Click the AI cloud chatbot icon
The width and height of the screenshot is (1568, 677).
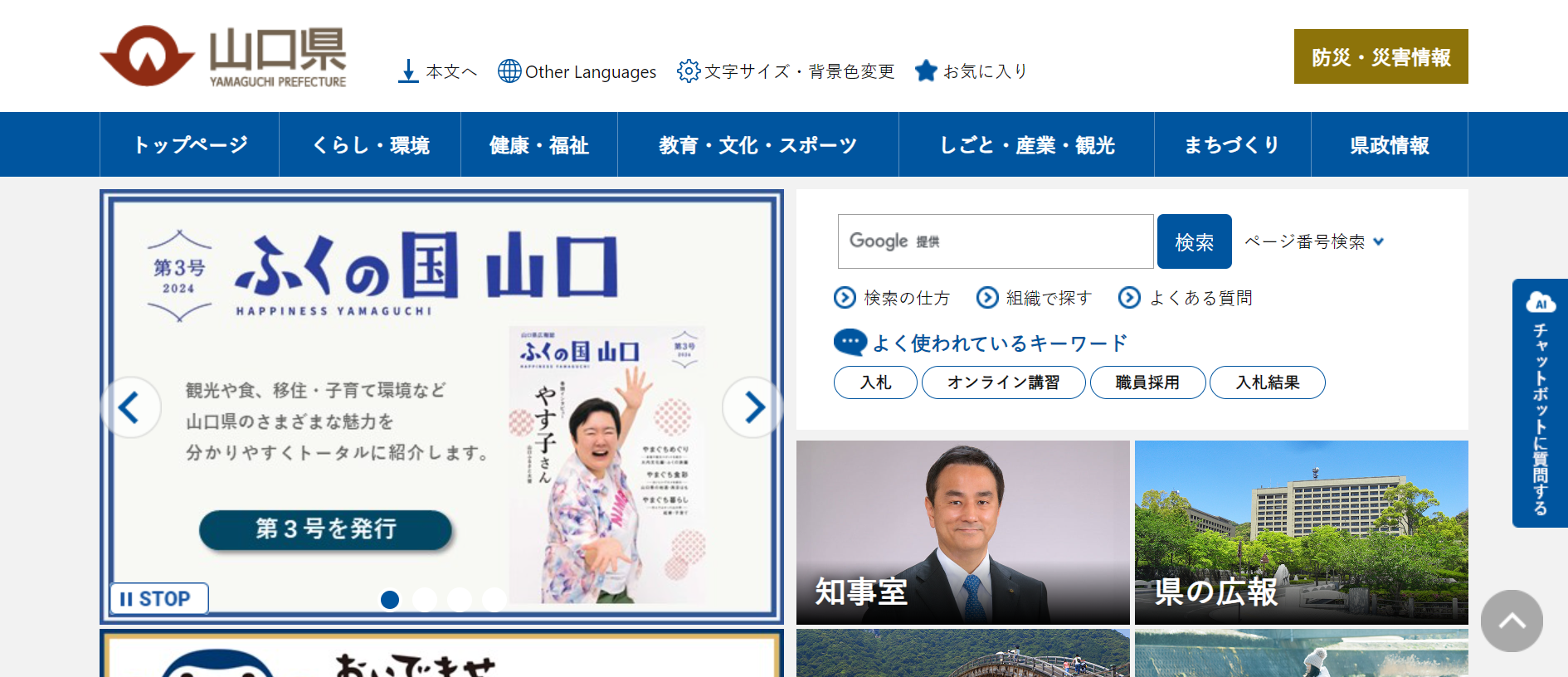click(x=1541, y=302)
